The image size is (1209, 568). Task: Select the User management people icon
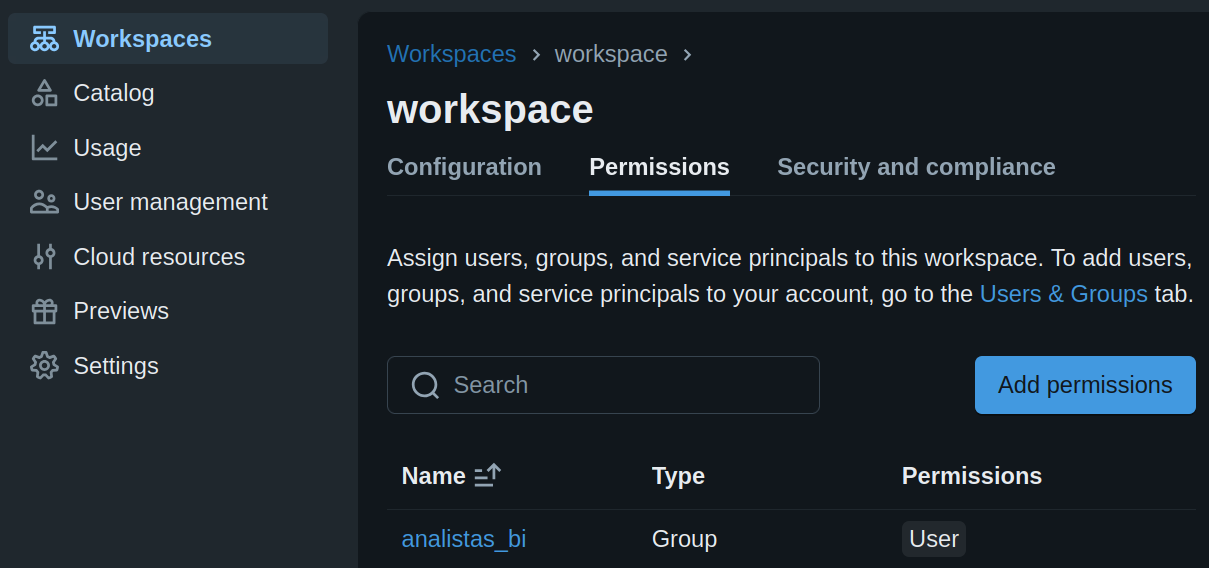point(44,202)
